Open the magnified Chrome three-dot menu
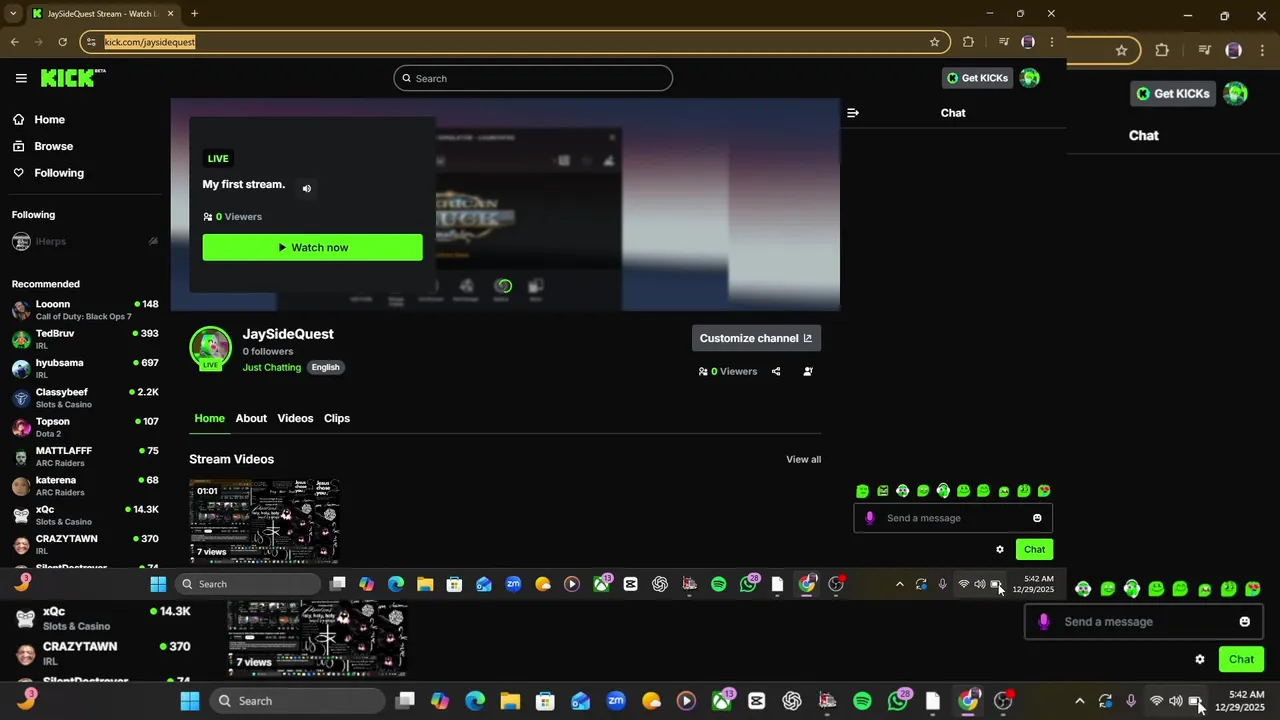Image resolution: width=1280 pixels, height=720 pixels. click(x=1262, y=50)
